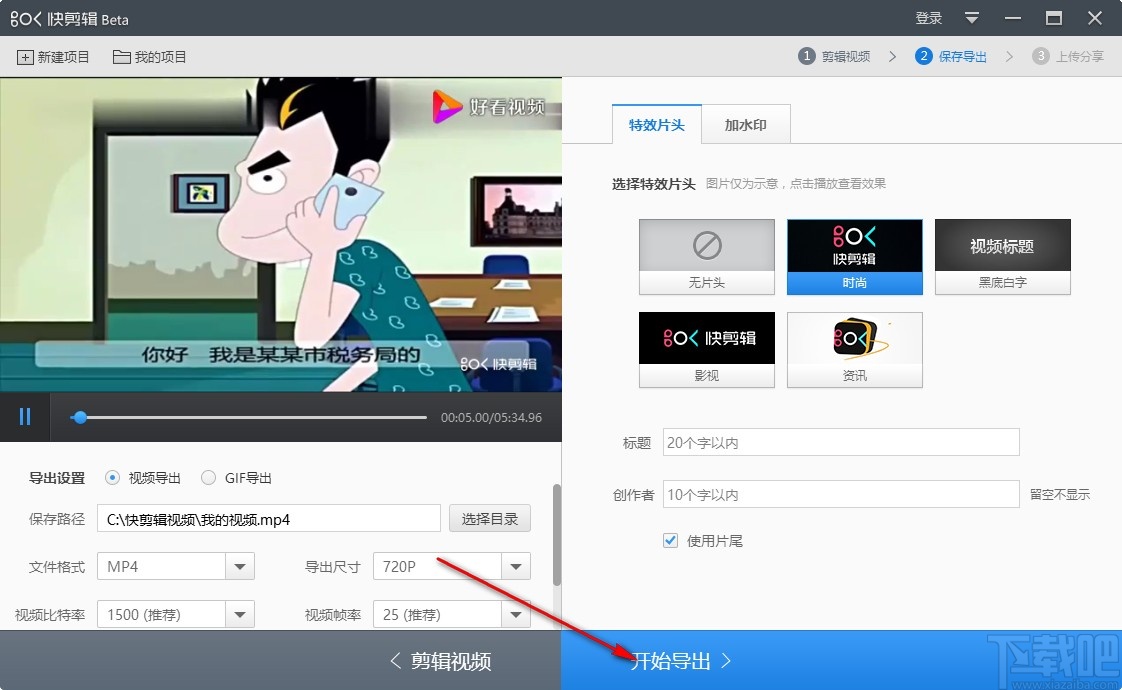Image resolution: width=1122 pixels, height=690 pixels.
Task: Toggle the 使用片尾 checkbox
Action: tap(670, 540)
